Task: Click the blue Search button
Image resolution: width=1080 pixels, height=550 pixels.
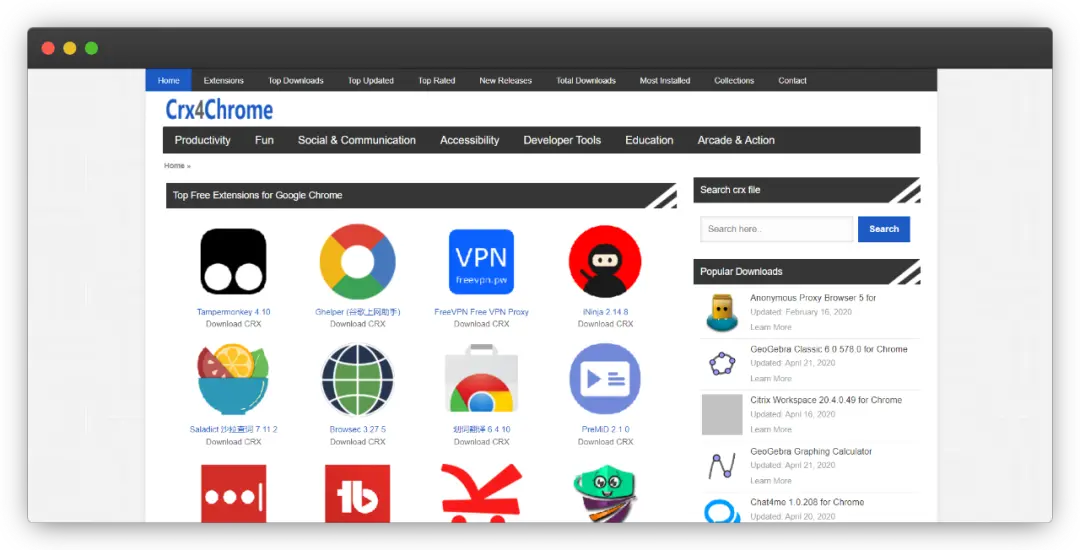Action: pos(884,229)
